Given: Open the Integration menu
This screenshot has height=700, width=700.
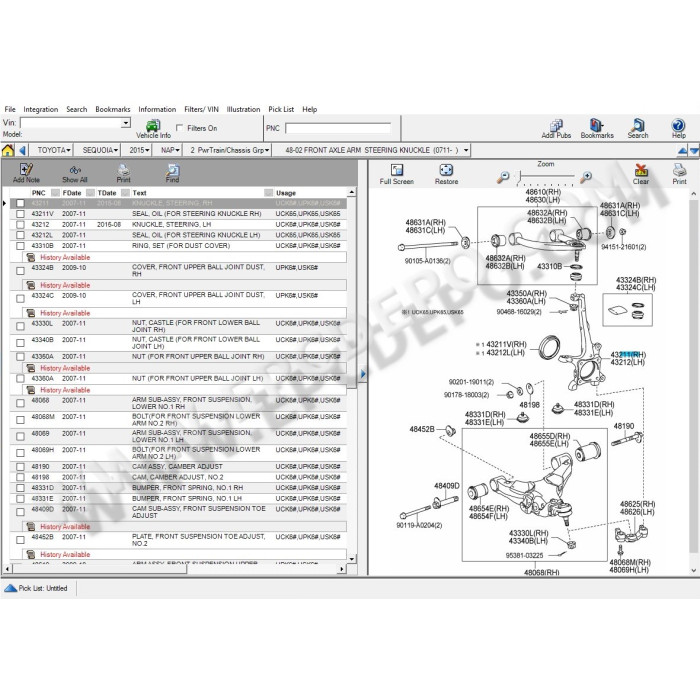Looking at the screenshot, I should click(x=41, y=109).
